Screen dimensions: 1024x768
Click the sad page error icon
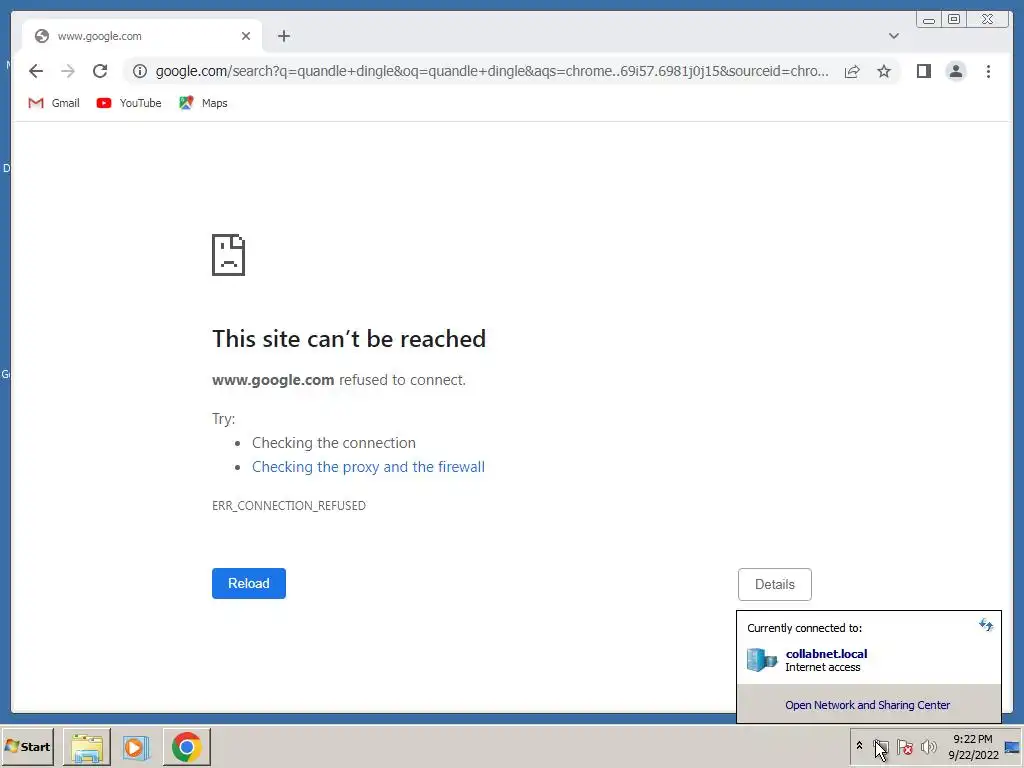(229, 255)
